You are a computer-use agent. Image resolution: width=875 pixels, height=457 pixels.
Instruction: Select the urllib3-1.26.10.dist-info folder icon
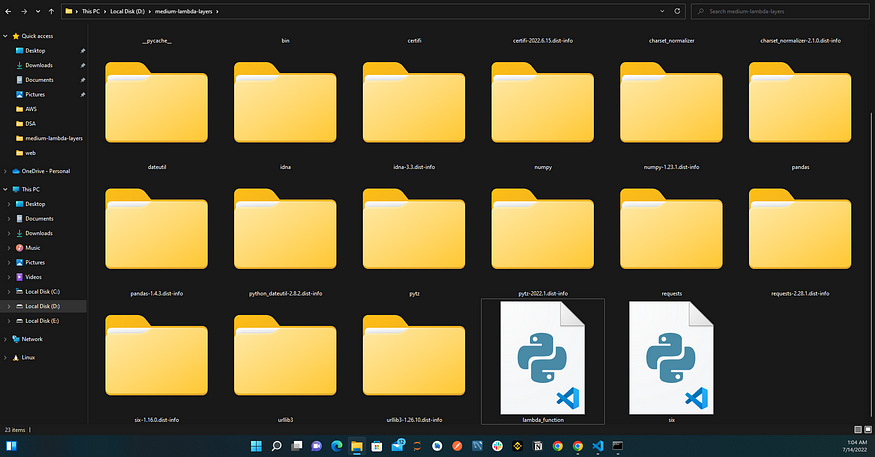tap(414, 355)
